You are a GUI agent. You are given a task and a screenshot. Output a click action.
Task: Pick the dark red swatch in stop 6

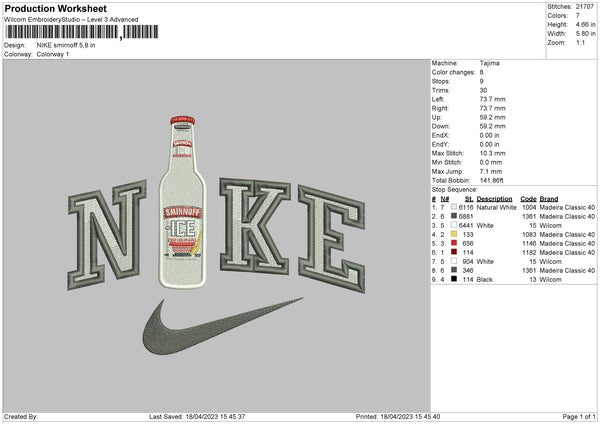pos(454,252)
